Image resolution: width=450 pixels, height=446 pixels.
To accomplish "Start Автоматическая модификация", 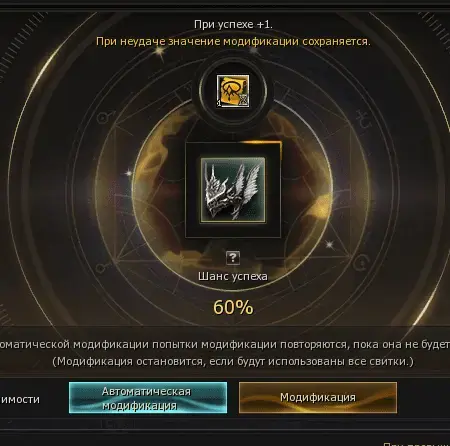I will [x=148, y=398].
